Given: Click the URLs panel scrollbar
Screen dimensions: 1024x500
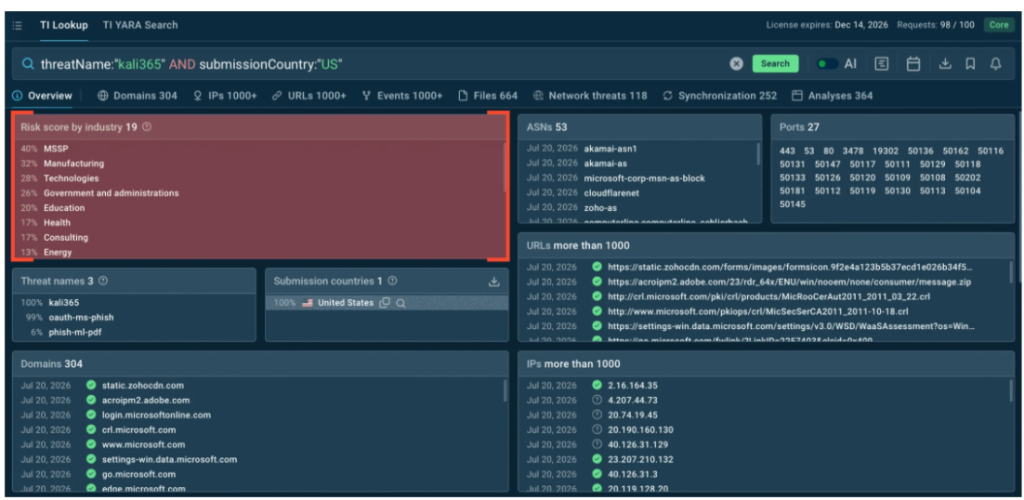Looking at the screenshot, I should coord(1012,272).
